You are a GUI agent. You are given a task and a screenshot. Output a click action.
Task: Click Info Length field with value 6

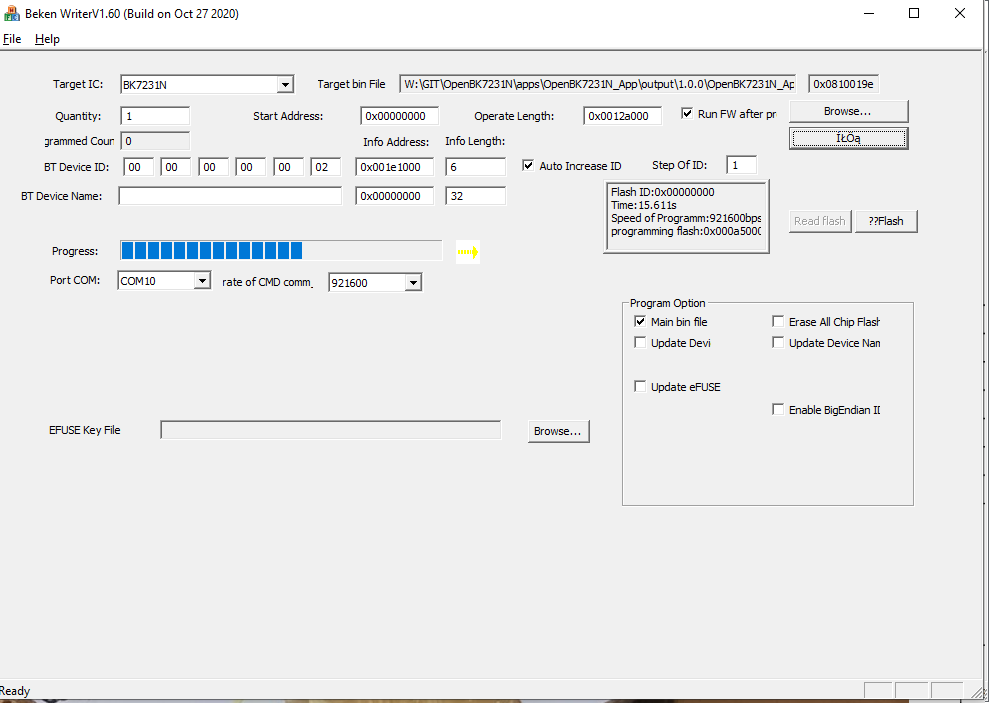click(x=475, y=167)
